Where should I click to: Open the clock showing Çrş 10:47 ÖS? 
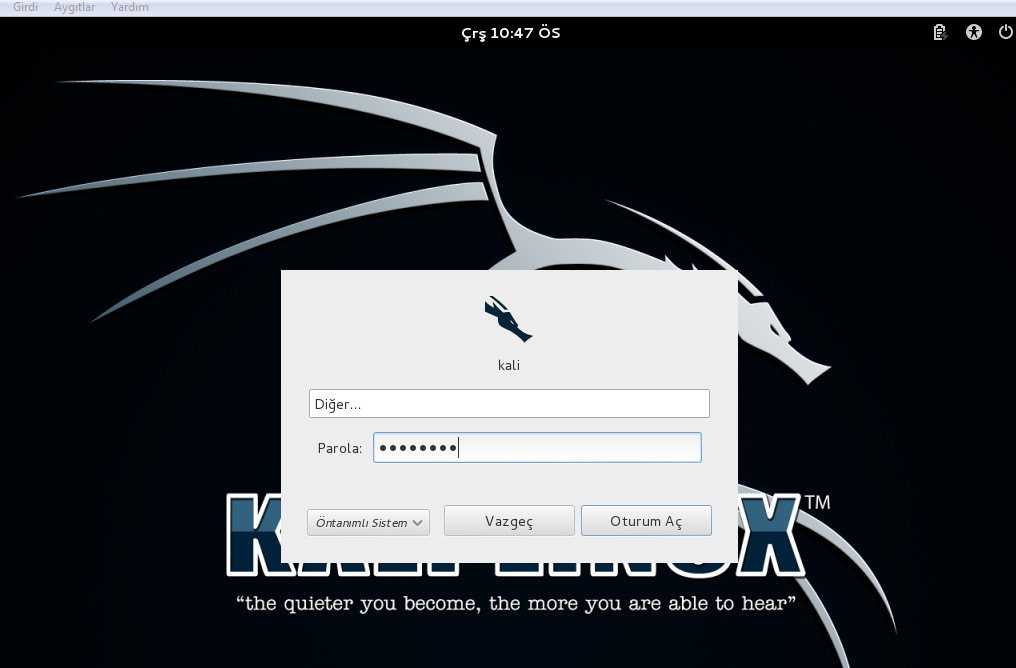(x=510, y=33)
